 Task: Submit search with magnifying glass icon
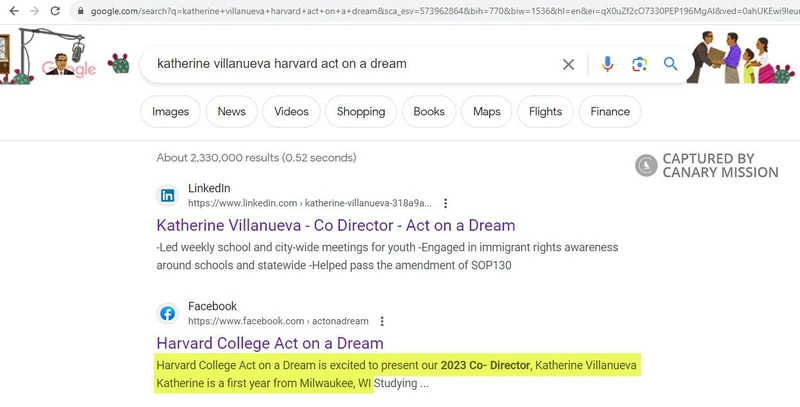click(670, 64)
